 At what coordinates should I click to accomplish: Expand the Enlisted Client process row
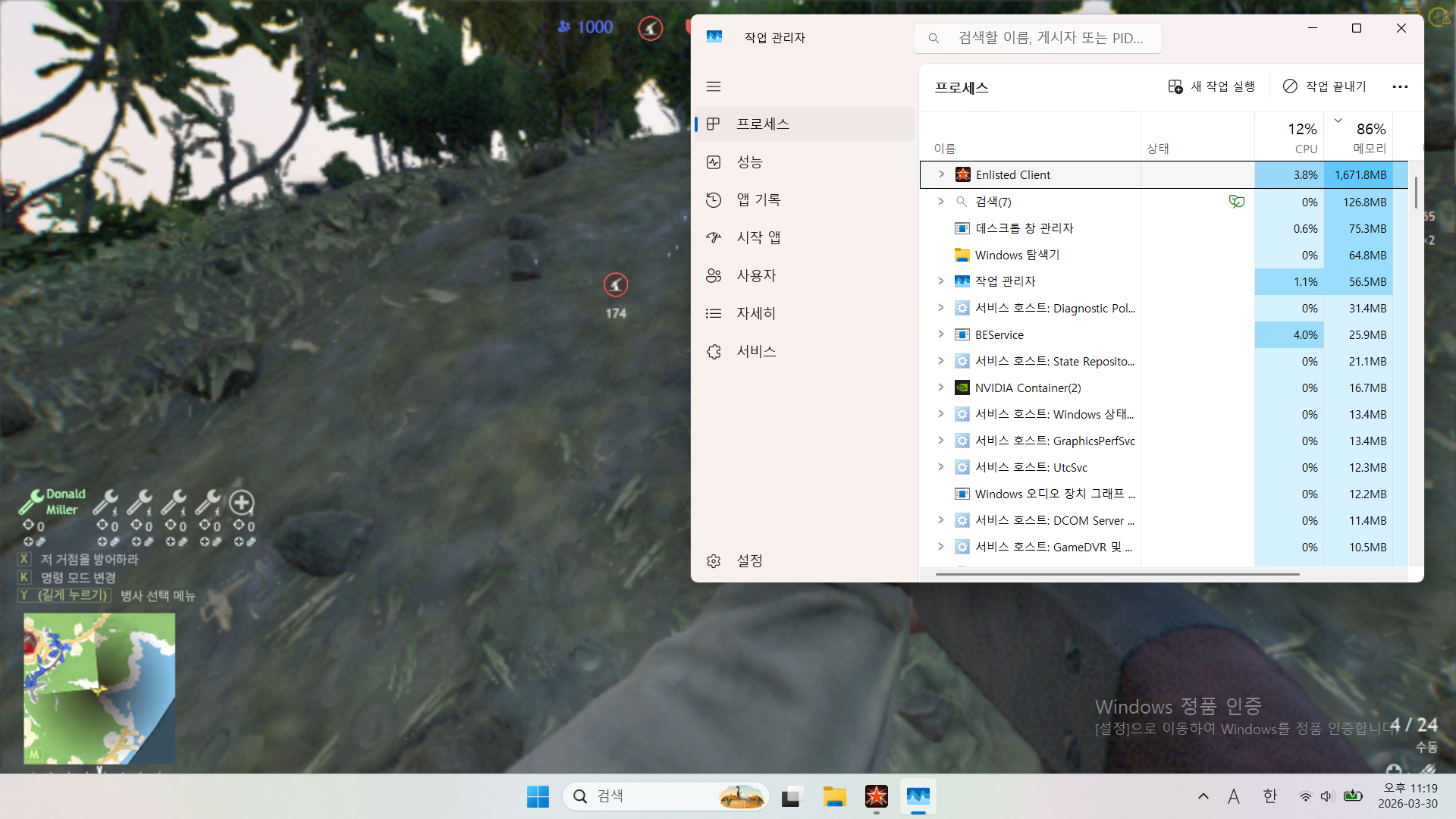941,174
